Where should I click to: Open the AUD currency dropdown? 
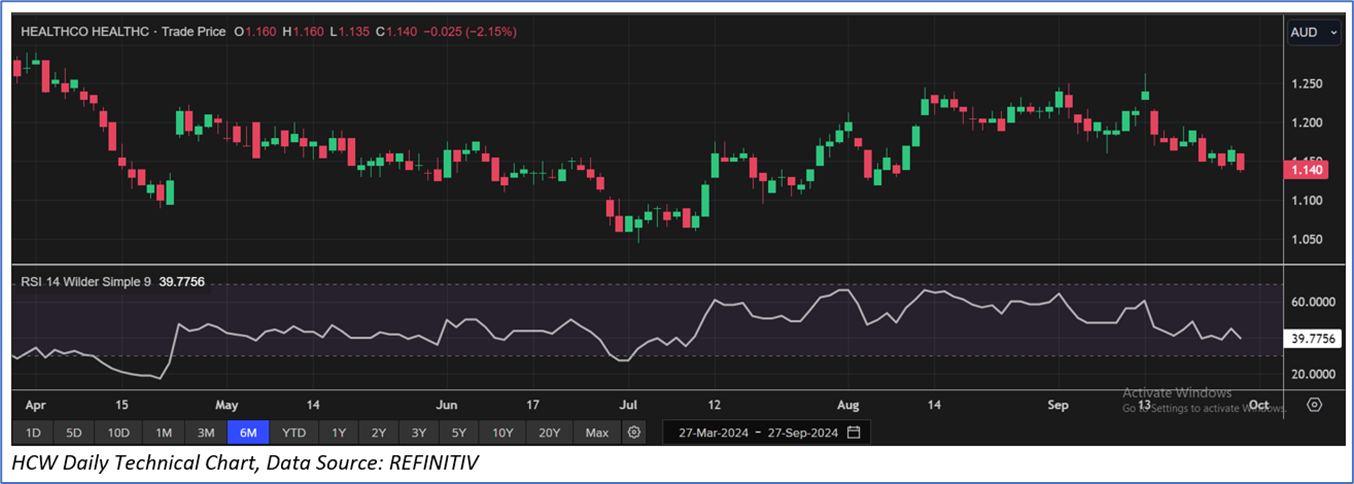click(1314, 32)
